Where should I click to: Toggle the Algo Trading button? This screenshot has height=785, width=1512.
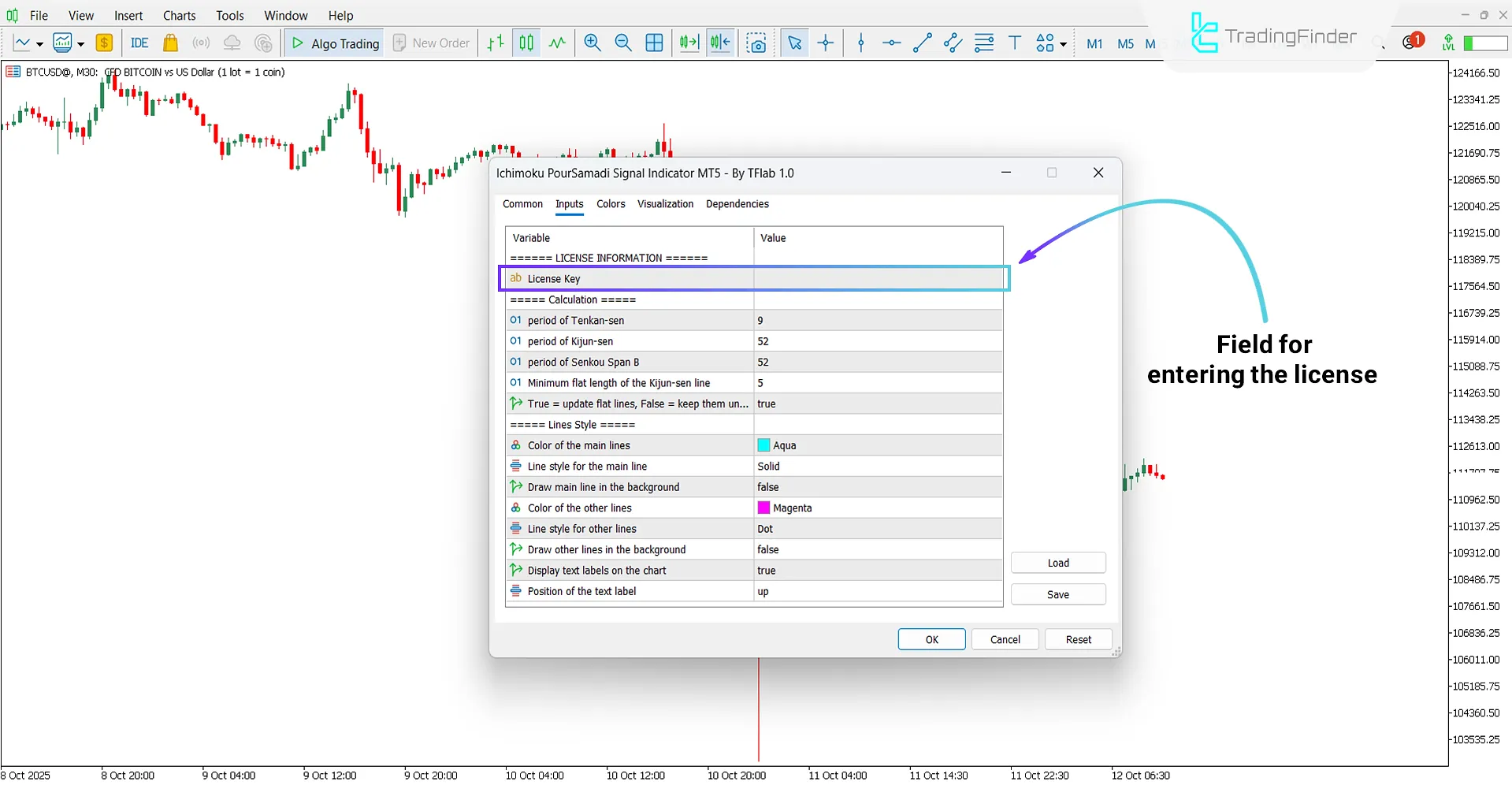(336, 43)
